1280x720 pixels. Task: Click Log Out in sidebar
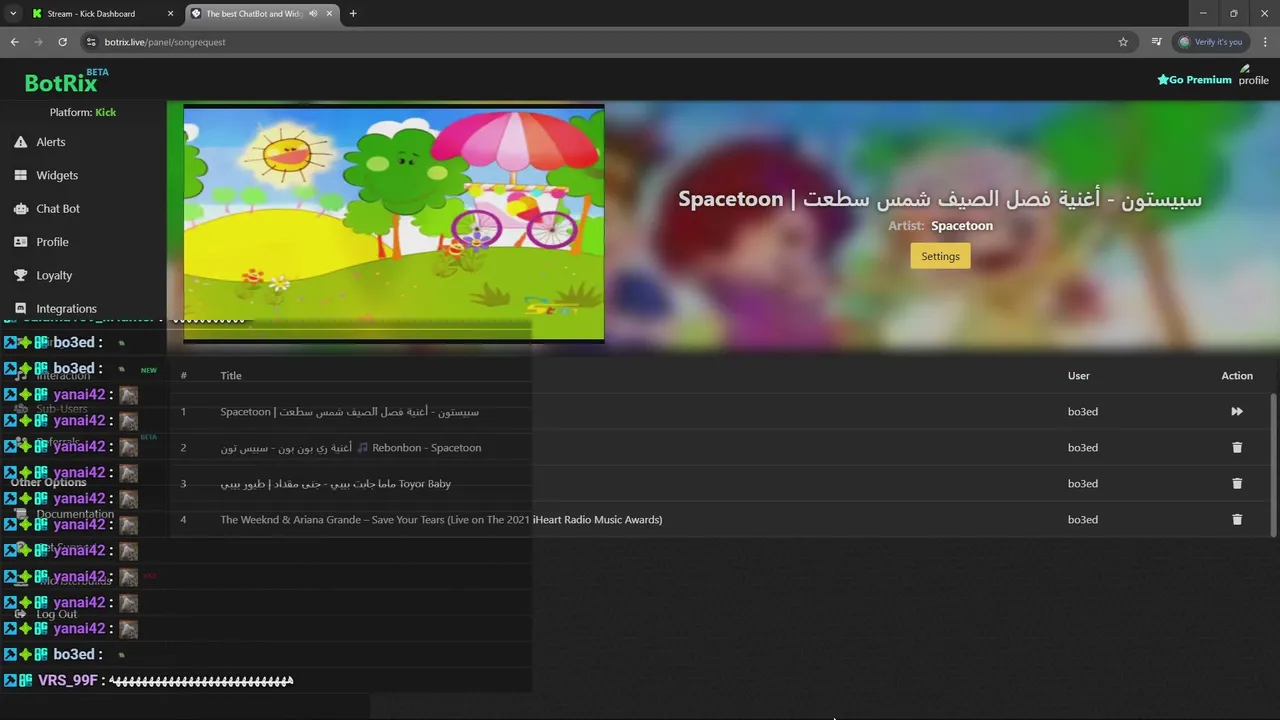point(57,614)
